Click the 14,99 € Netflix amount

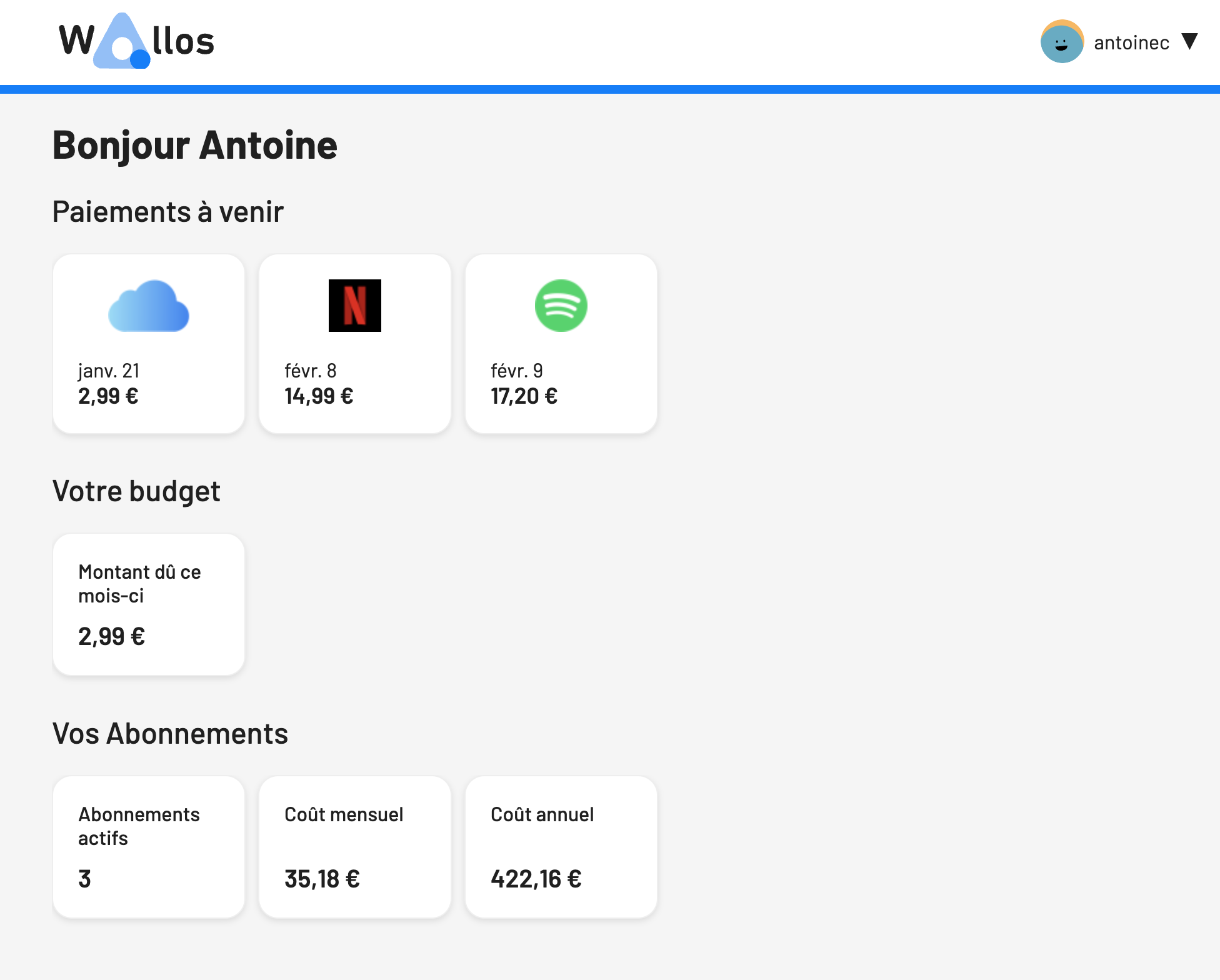[x=319, y=396]
